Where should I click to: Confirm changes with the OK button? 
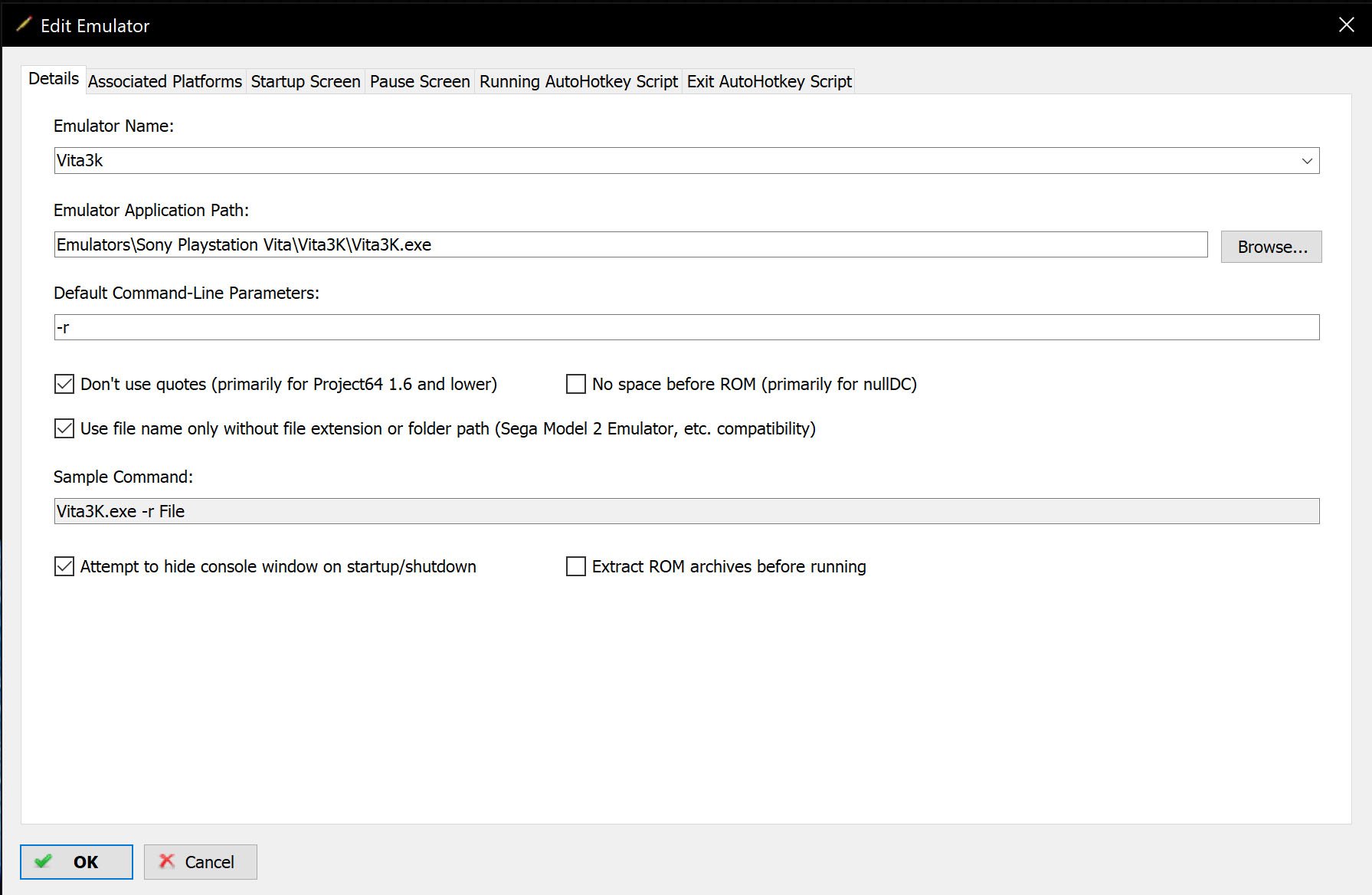coord(77,862)
